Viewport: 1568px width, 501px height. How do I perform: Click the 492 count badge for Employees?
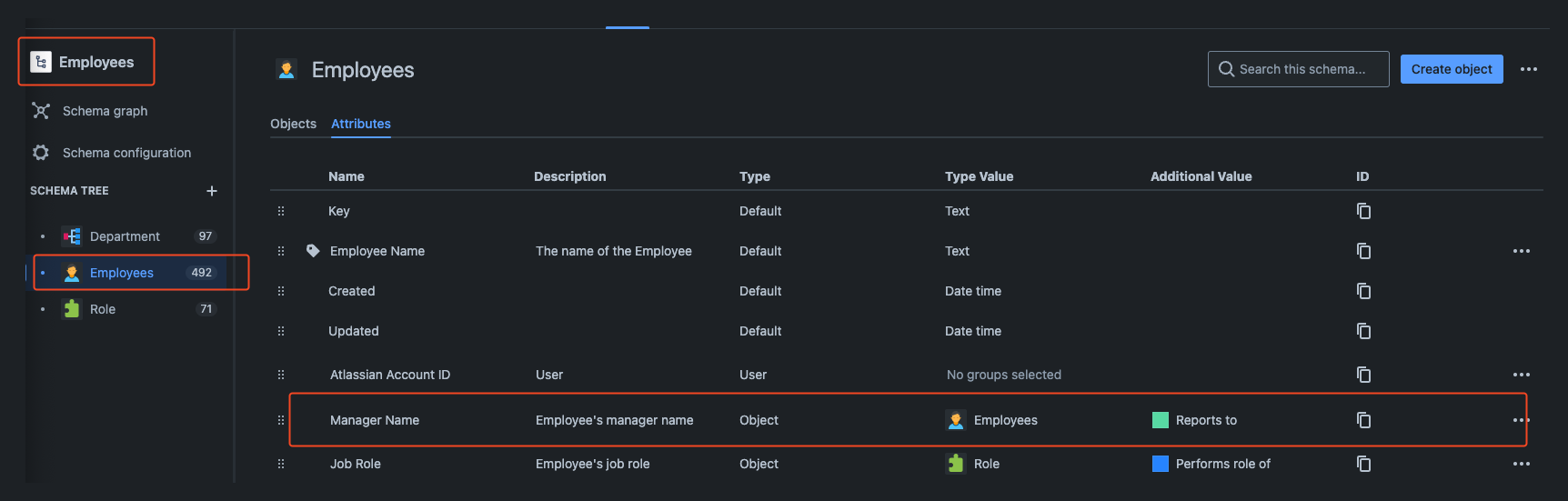click(x=201, y=273)
